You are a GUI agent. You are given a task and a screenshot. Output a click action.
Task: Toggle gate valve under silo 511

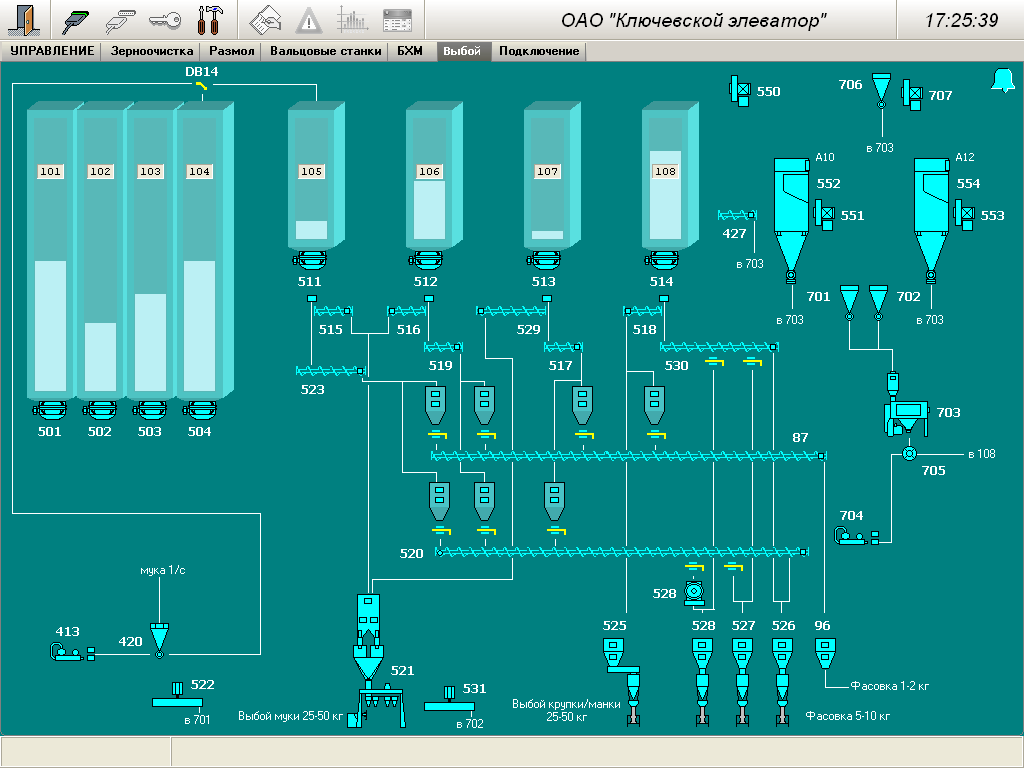(311, 261)
